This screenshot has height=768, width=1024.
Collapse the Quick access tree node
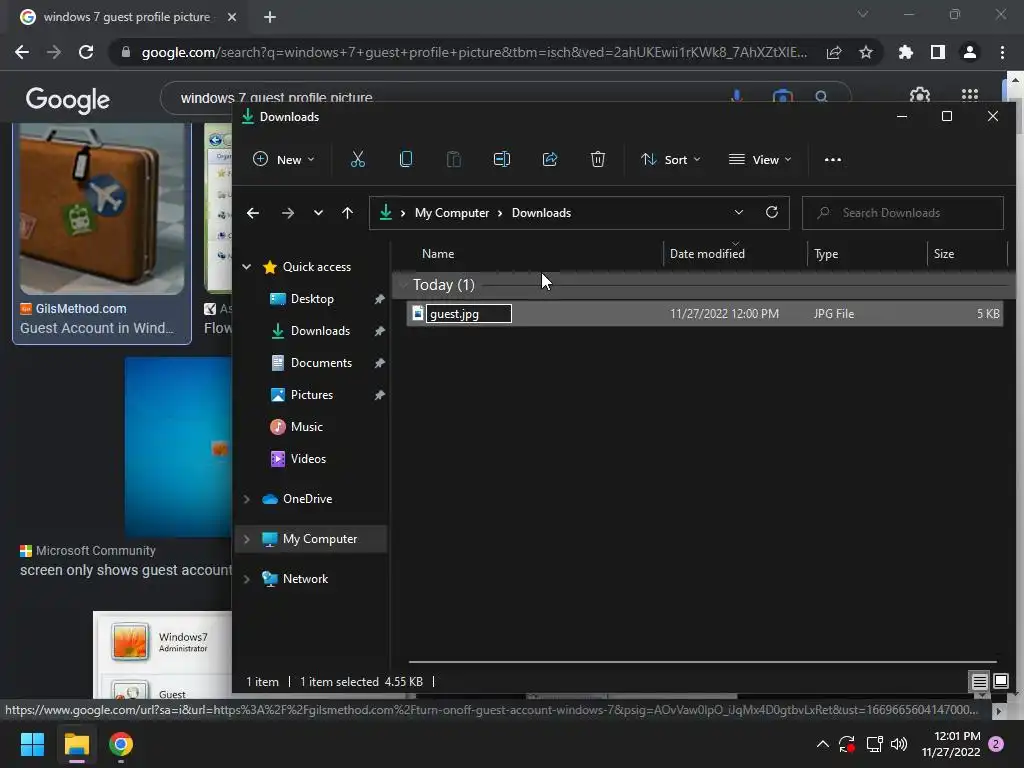pyautogui.click(x=247, y=266)
